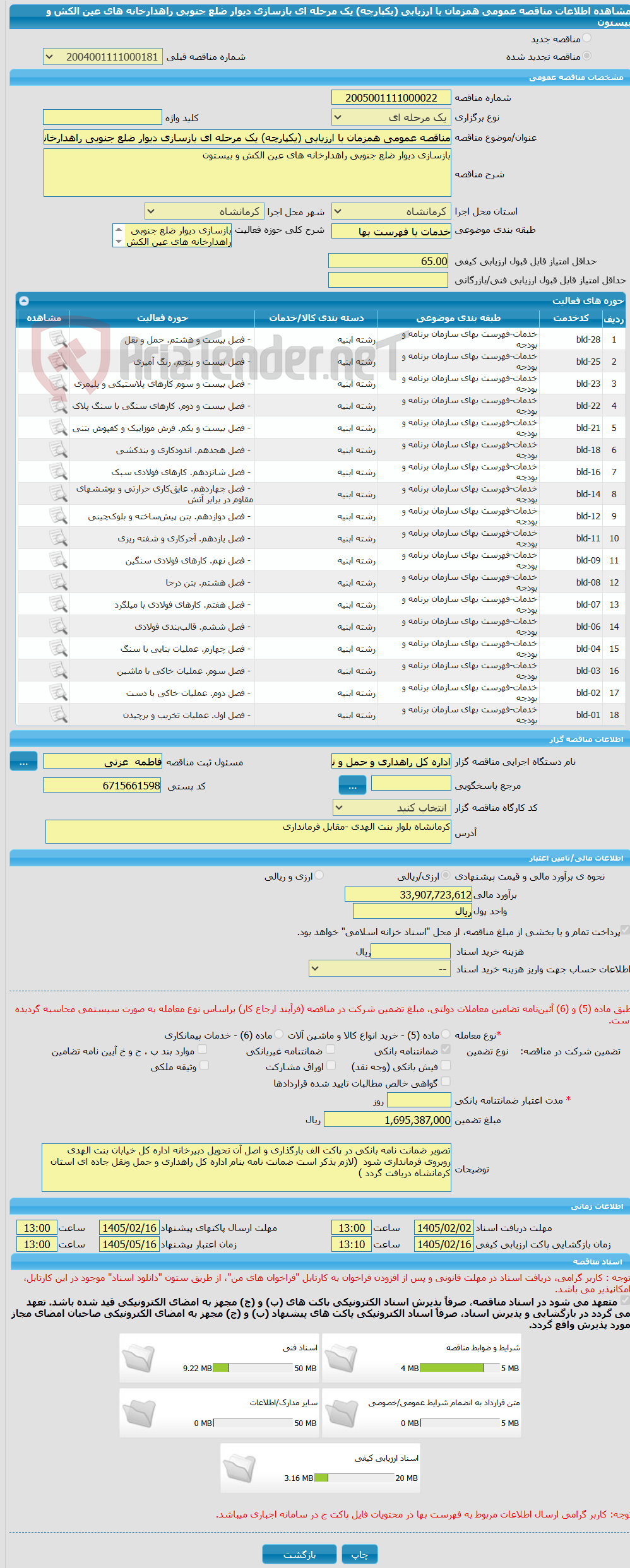The image size is (630, 1568).
Task: Open the شهر محل اجرا dropdown
Action: 205,211
